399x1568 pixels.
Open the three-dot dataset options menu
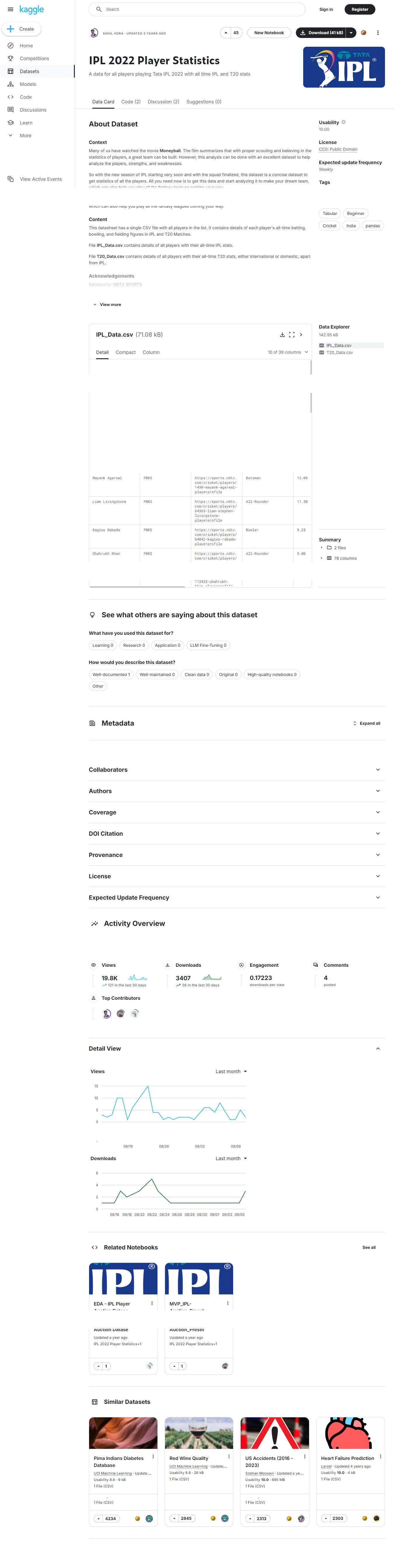[378, 33]
